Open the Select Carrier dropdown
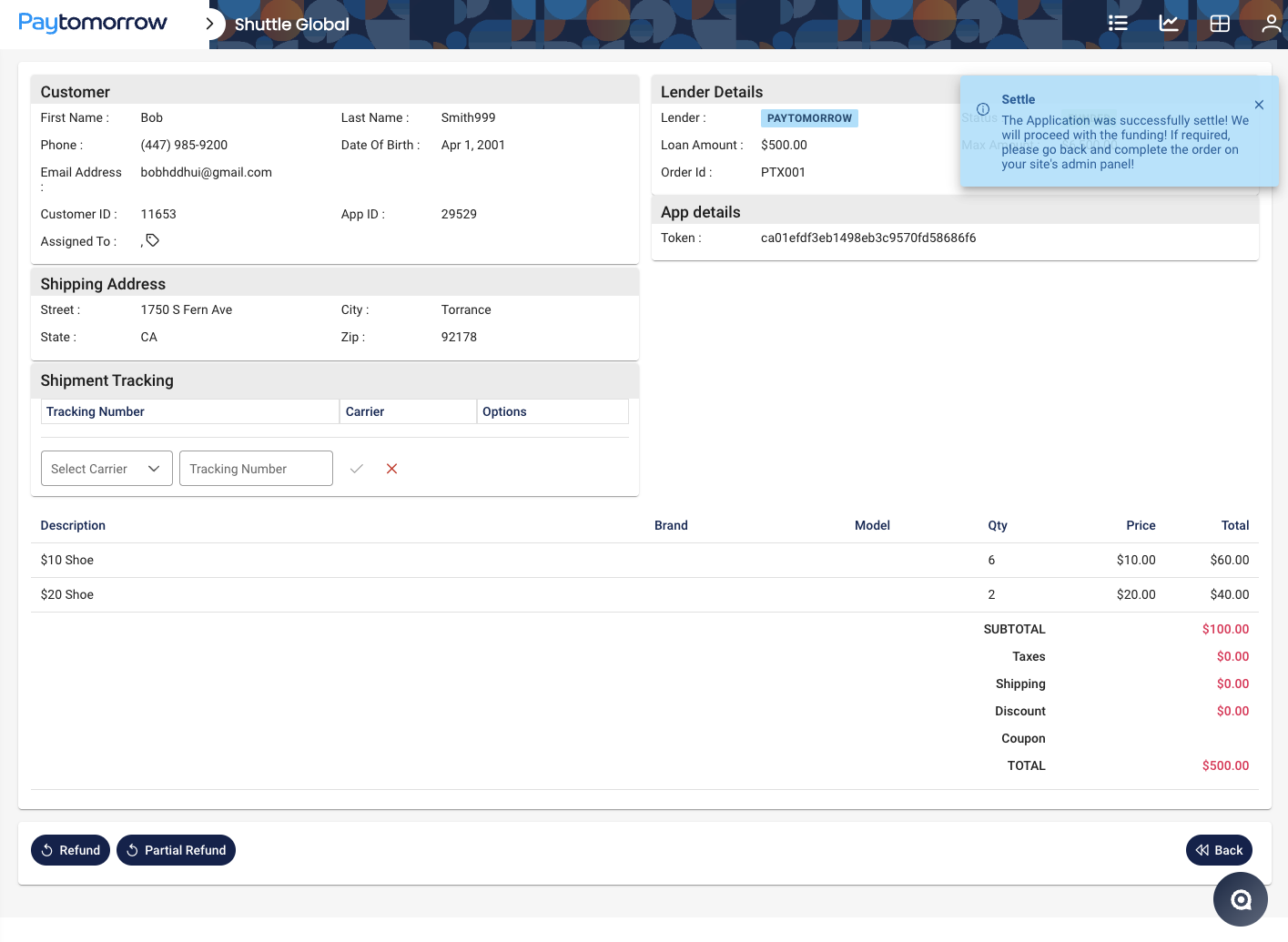 [106, 469]
